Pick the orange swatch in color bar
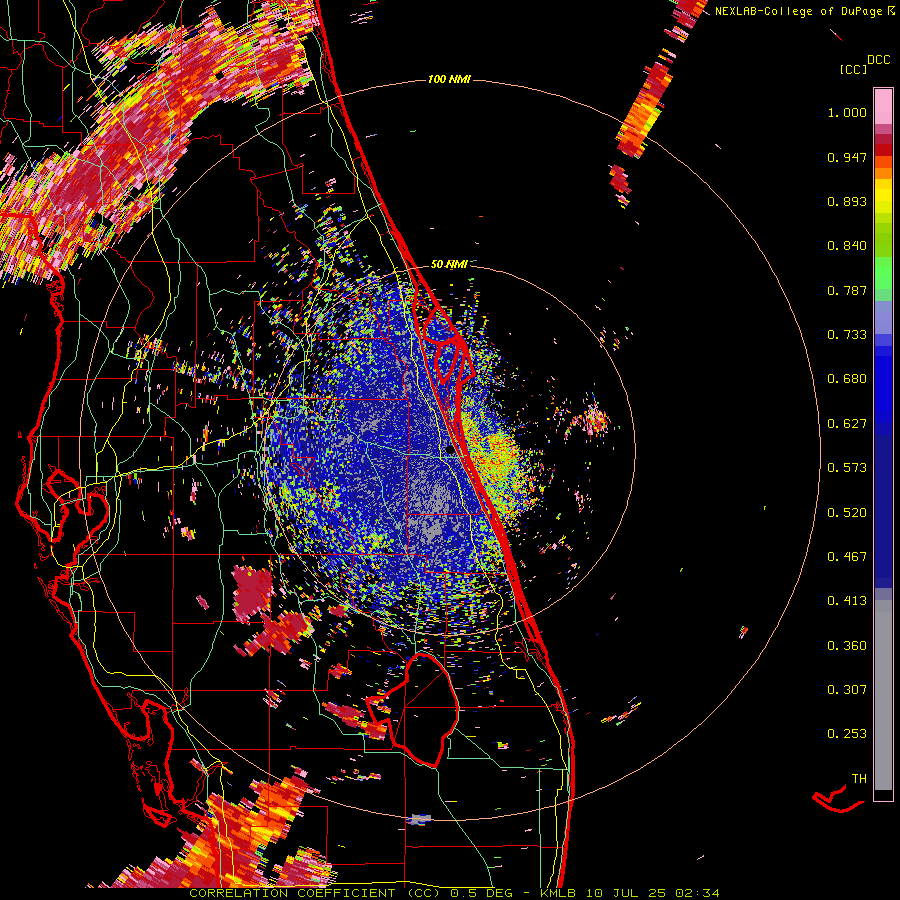 [883, 173]
